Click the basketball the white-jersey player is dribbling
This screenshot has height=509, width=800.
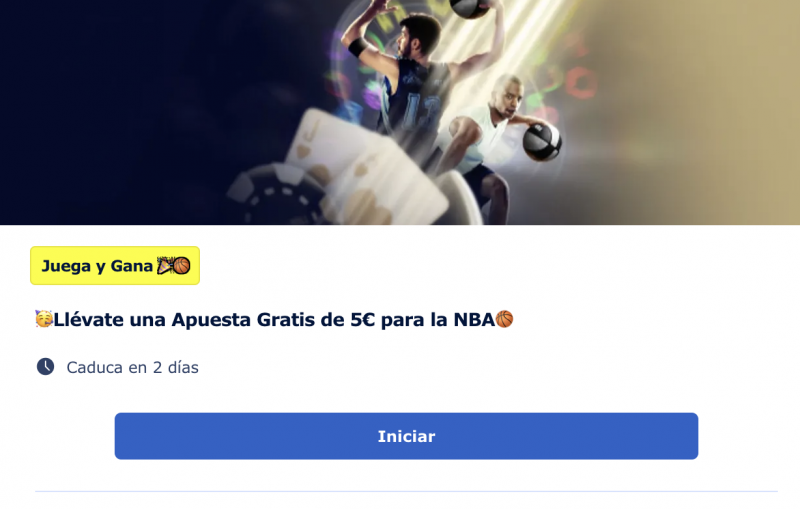pyautogui.click(x=542, y=141)
